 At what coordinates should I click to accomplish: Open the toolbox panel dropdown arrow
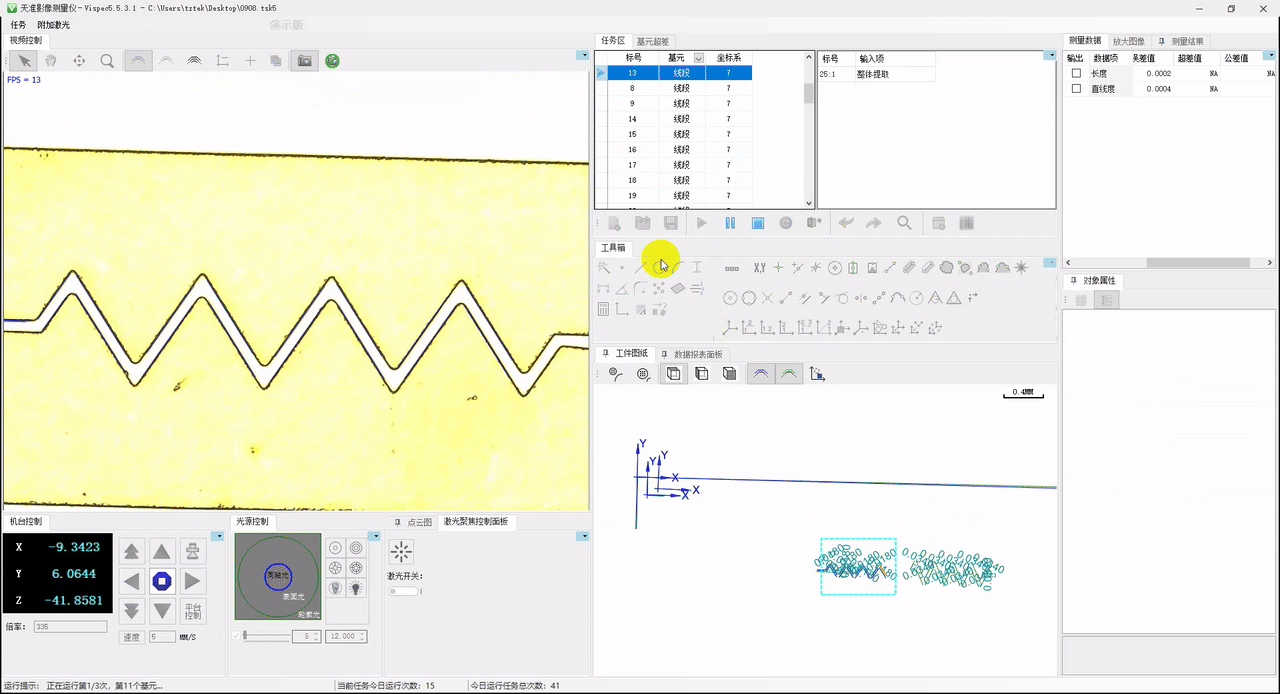pyautogui.click(x=1050, y=262)
